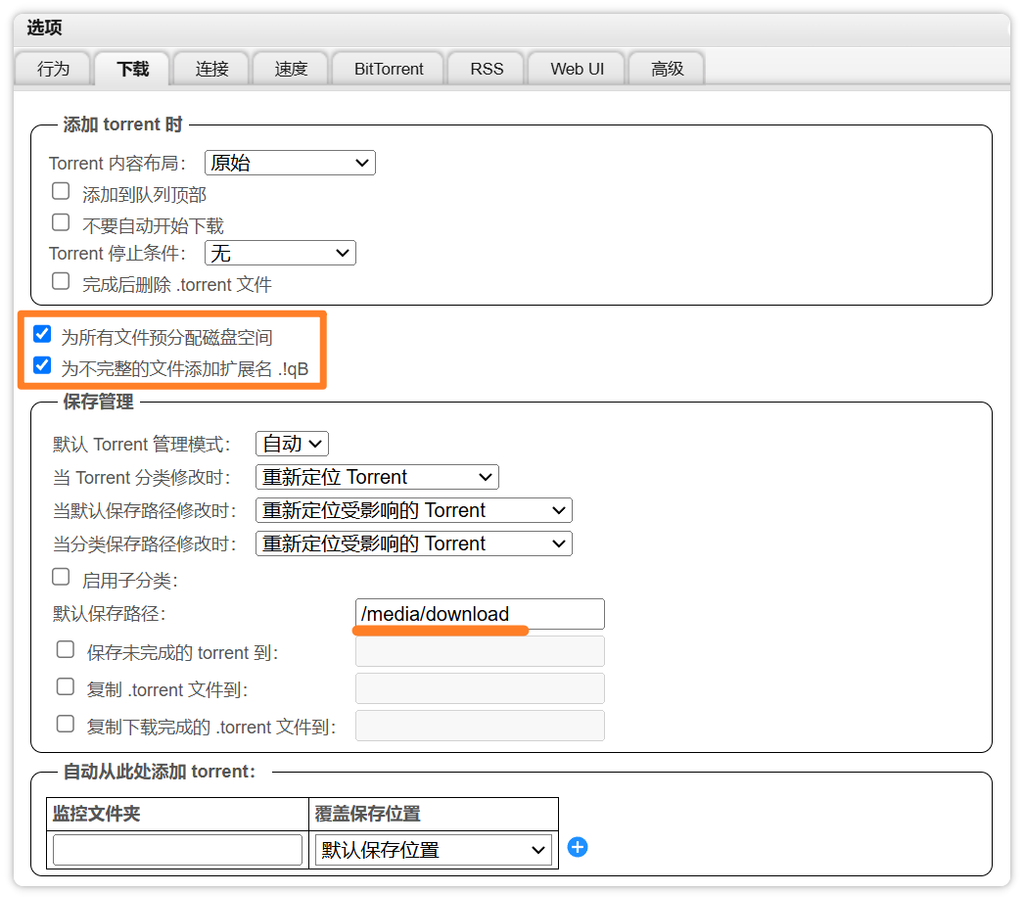Disable 为所有文件预分配磁盘空间
The width and height of the screenshot is (1024, 900).
tap(41, 333)
